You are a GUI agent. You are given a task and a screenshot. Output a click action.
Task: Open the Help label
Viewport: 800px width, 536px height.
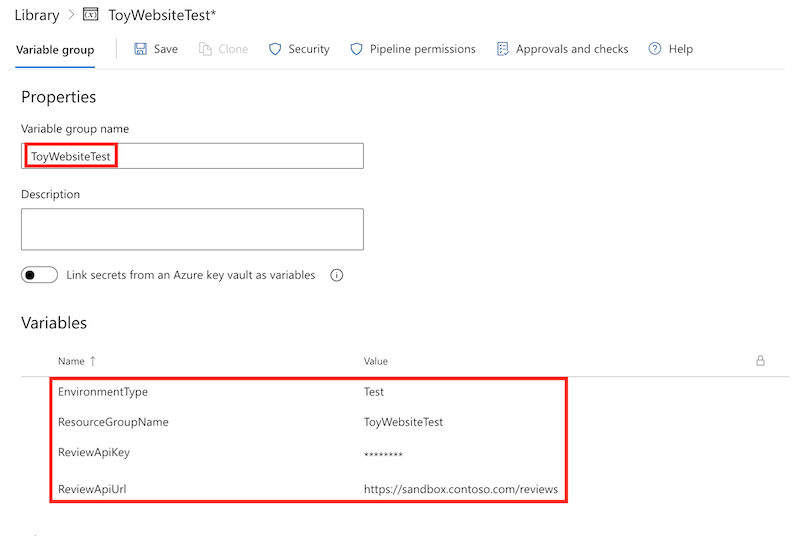[x=681, y=49]
